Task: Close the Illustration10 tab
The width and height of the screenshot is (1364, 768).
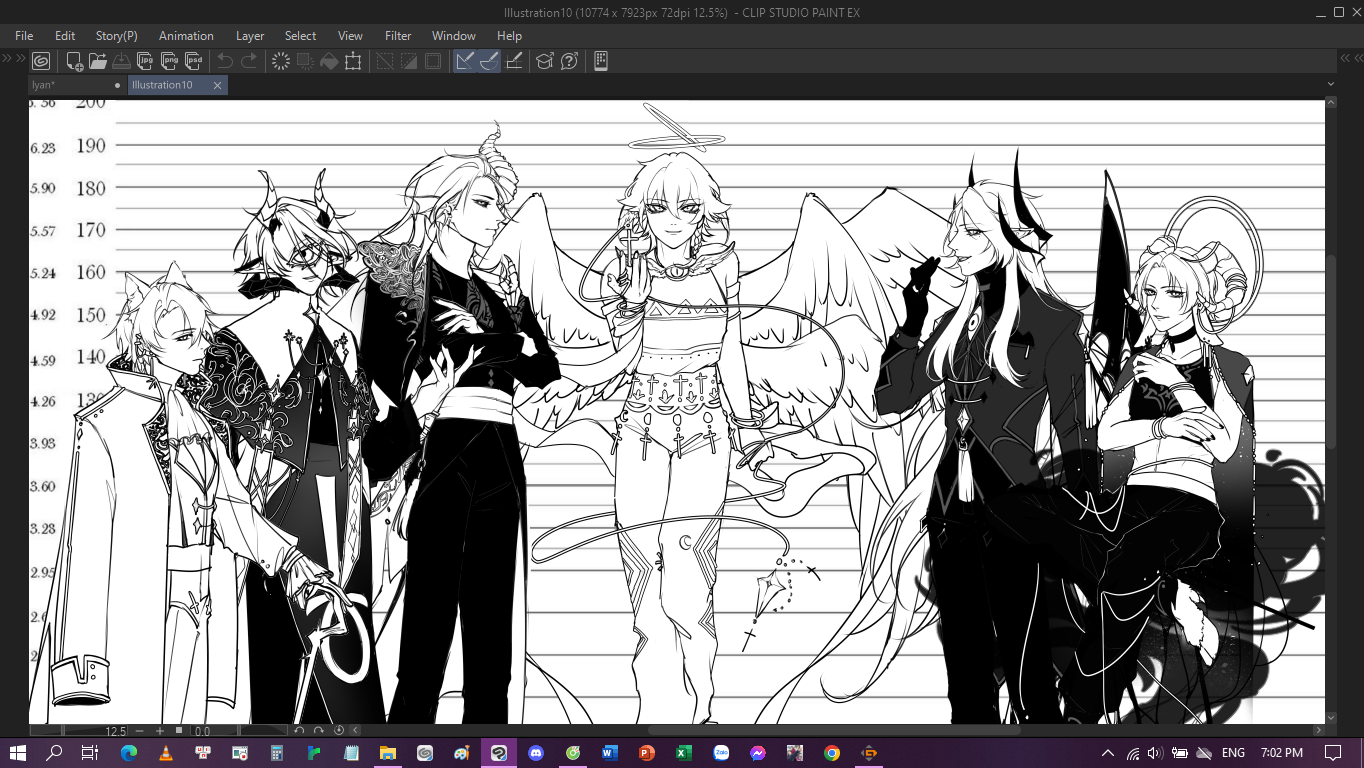Action: point(217,86)
